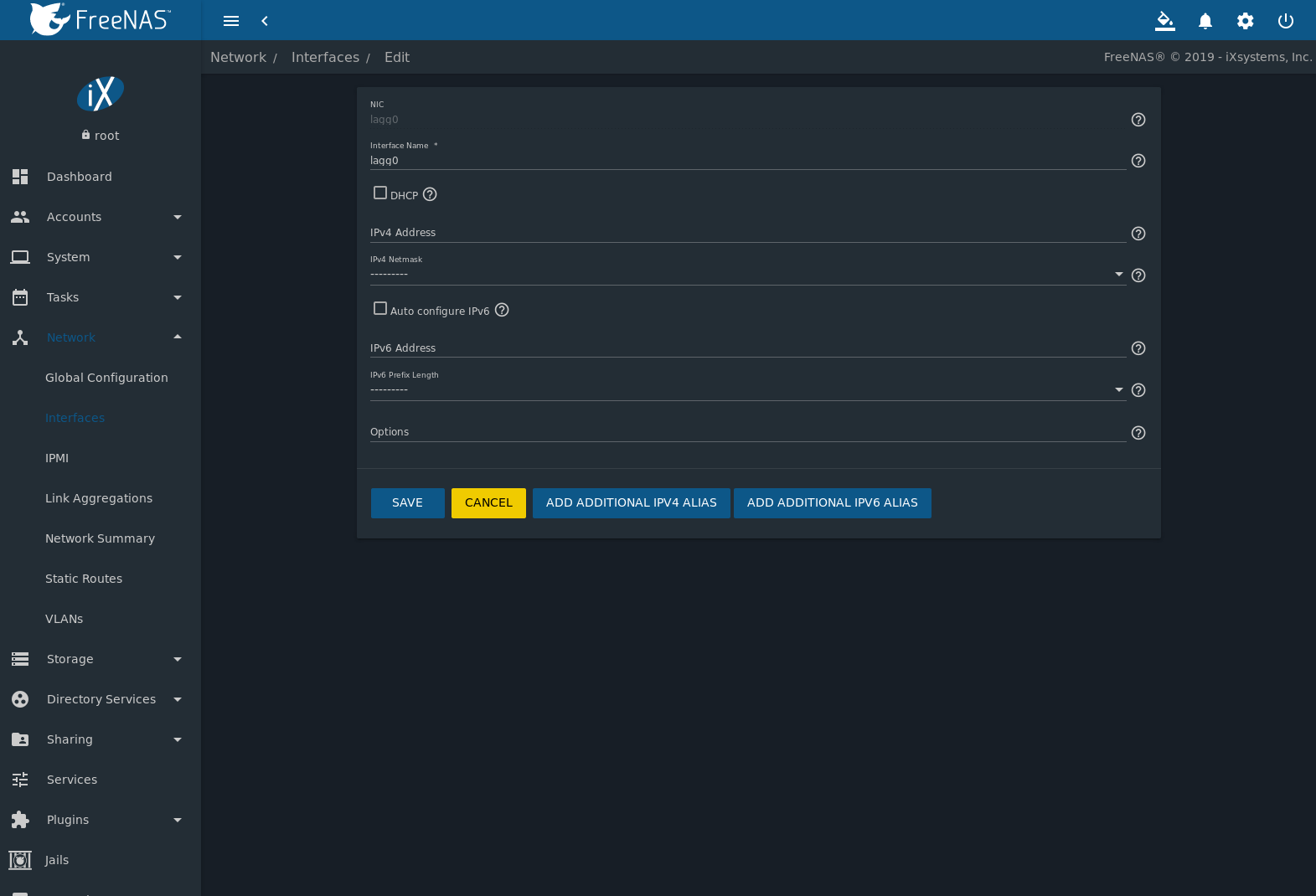Show help for IPv6 Address field

pyautogui.click(x=1138, y=348)
